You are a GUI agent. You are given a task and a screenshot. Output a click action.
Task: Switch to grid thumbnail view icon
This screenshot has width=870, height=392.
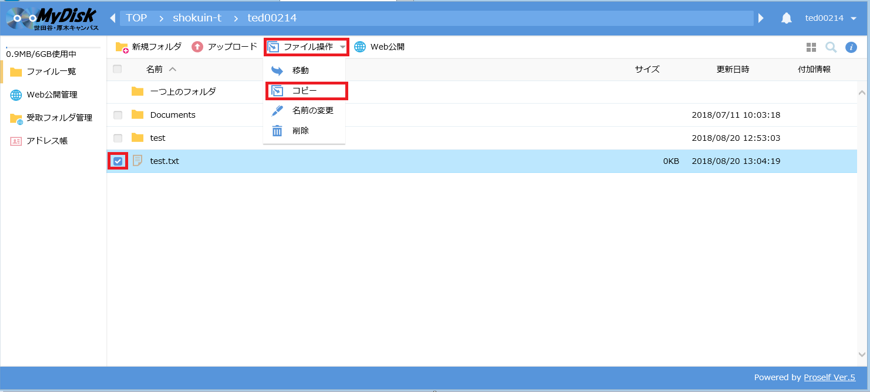coord(811,48)
